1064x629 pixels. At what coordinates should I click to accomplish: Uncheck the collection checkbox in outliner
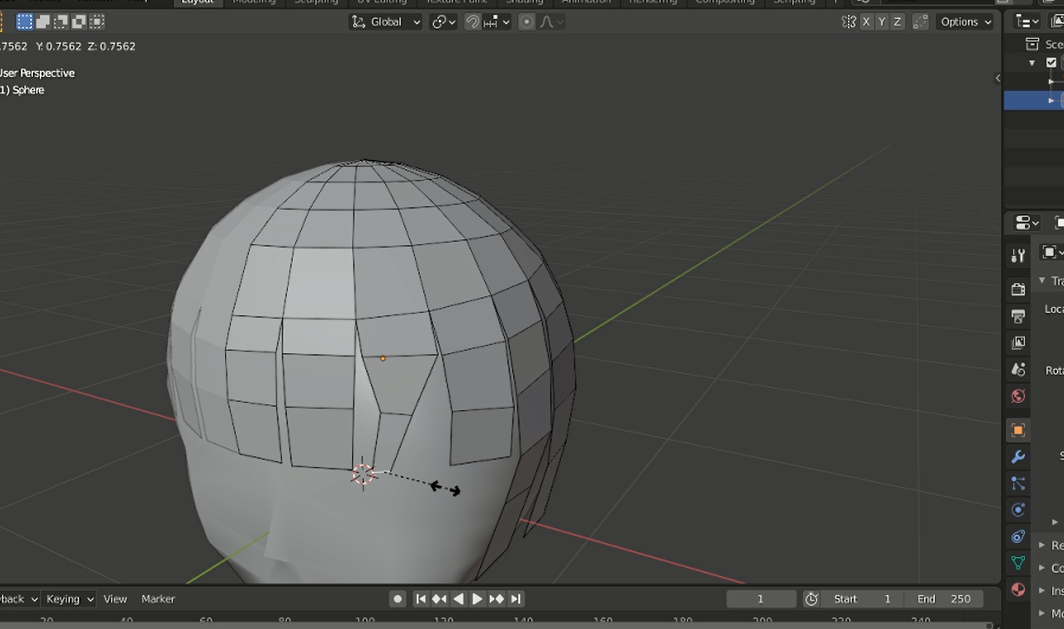[1051, 62]
